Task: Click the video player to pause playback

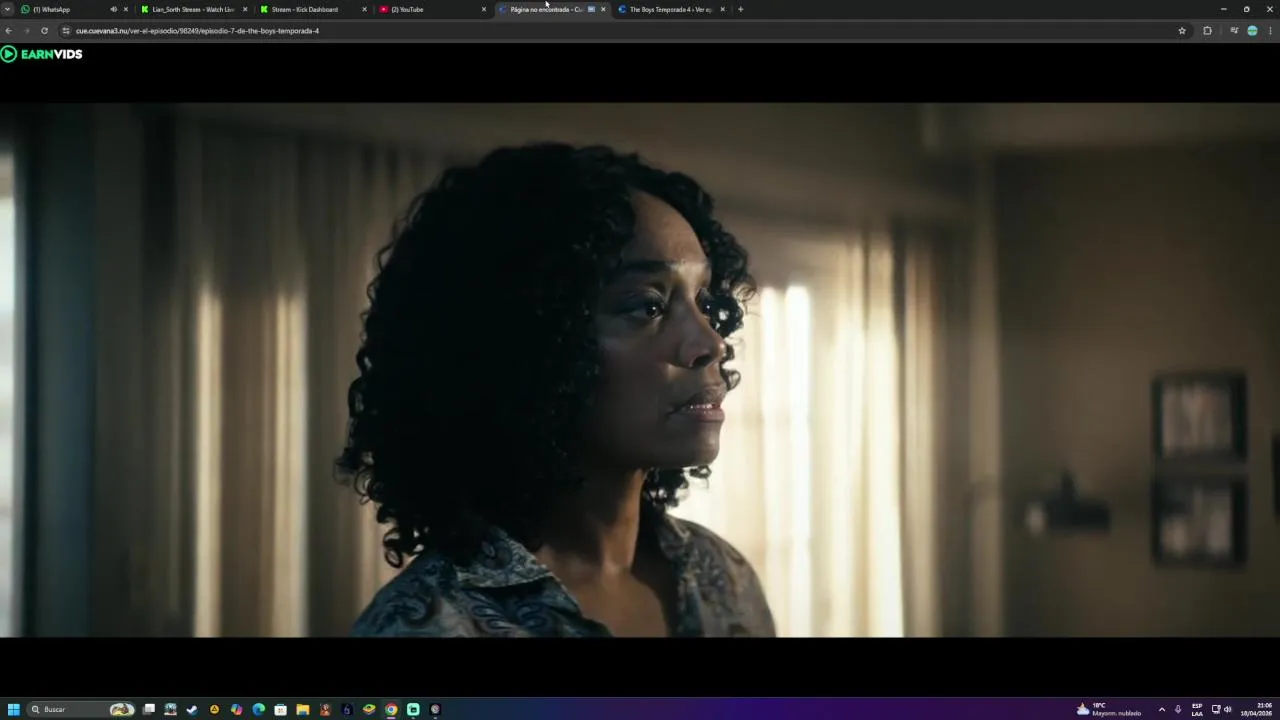Action: 640,370
